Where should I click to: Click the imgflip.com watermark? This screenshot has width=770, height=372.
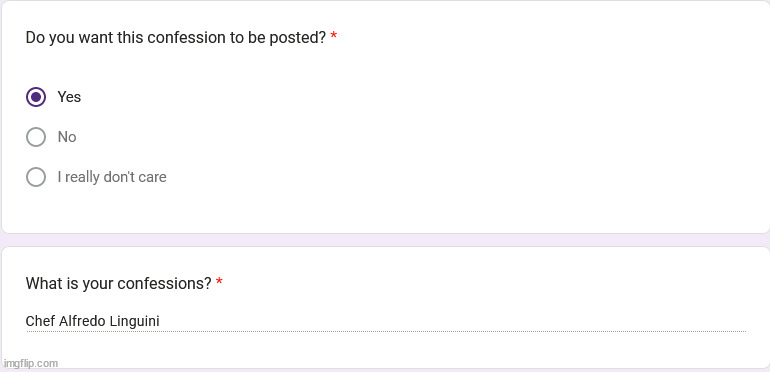point(30,364)
